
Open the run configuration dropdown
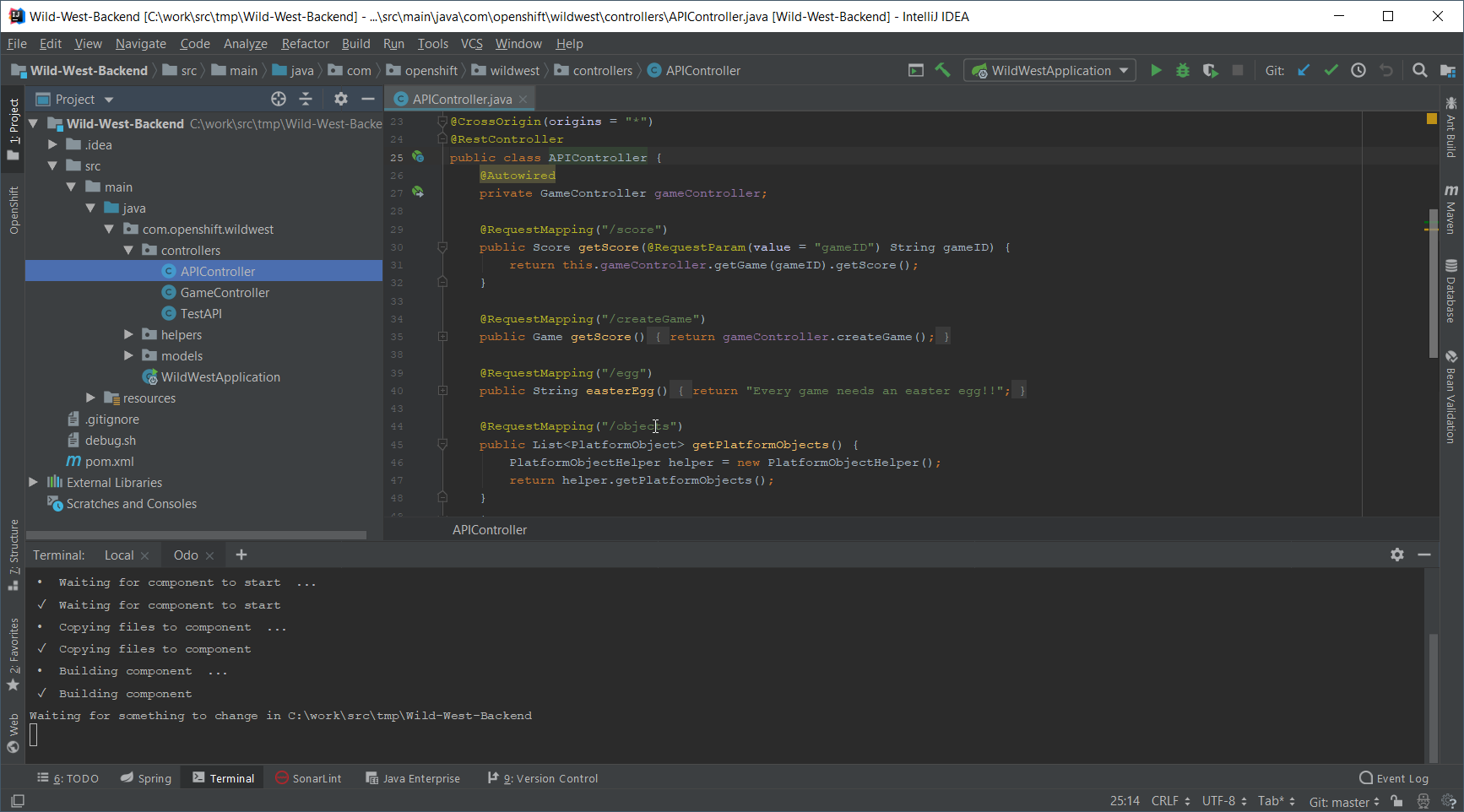(x=1050, y=71)
